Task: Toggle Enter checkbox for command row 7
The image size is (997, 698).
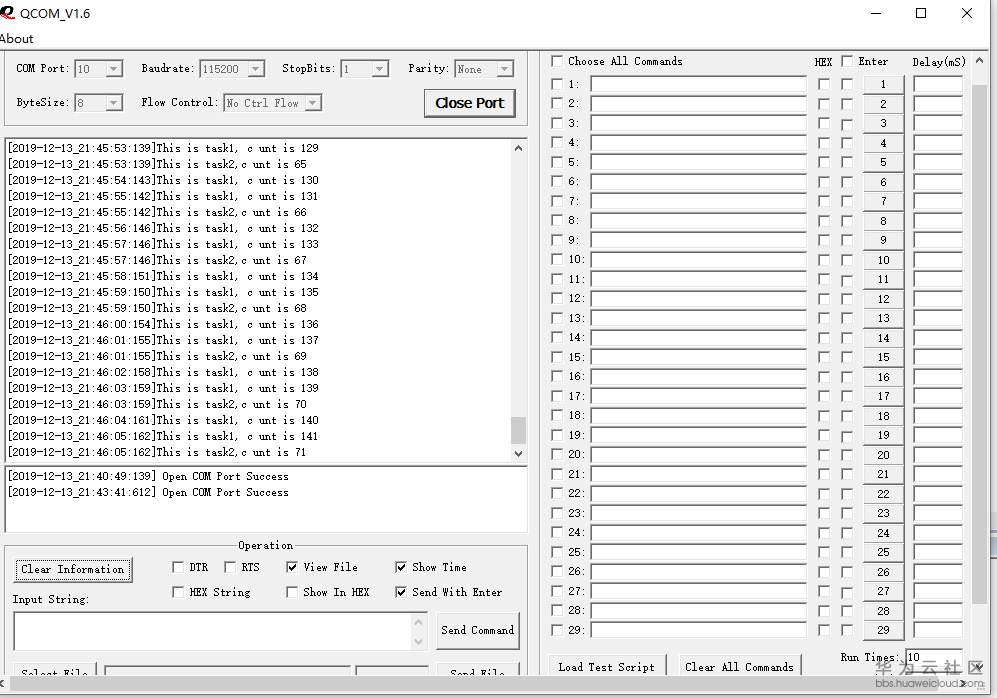Action: [x=847, y=202]
